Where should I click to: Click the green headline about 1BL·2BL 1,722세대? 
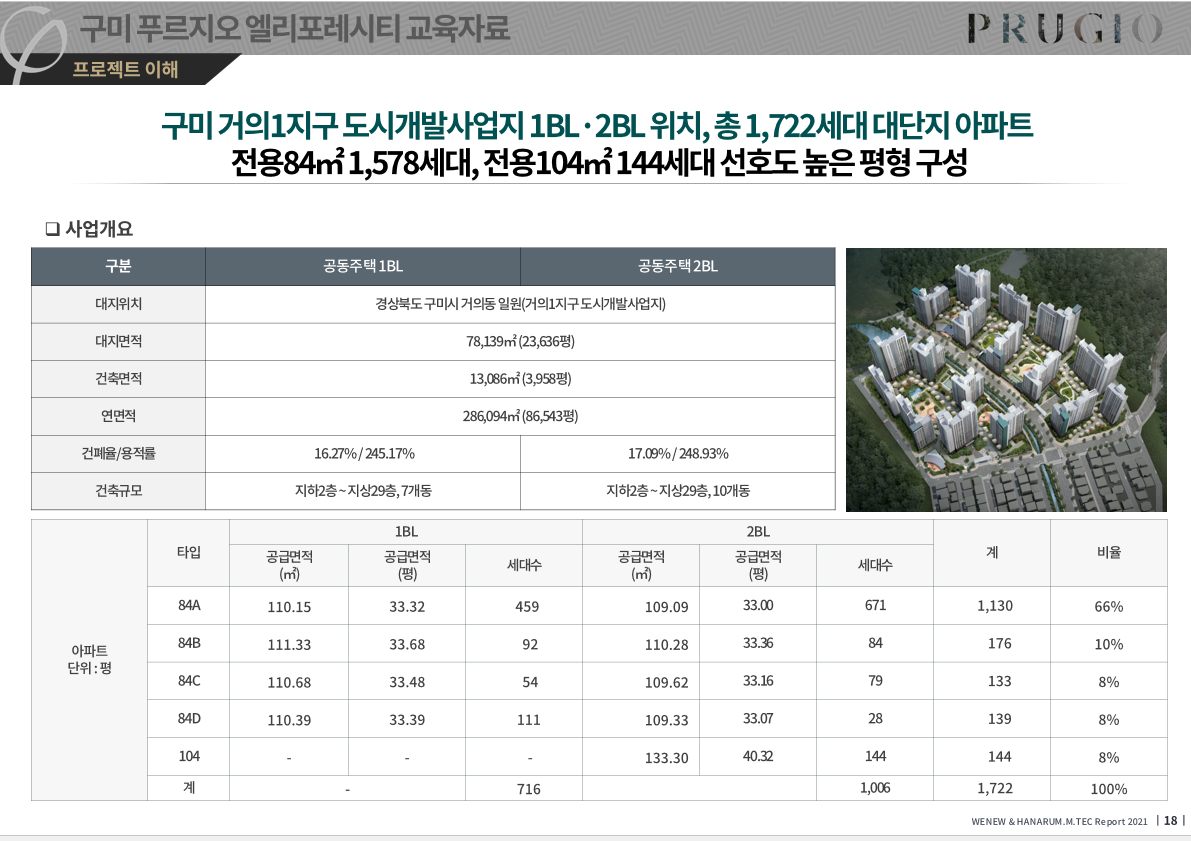pos(596,125)
